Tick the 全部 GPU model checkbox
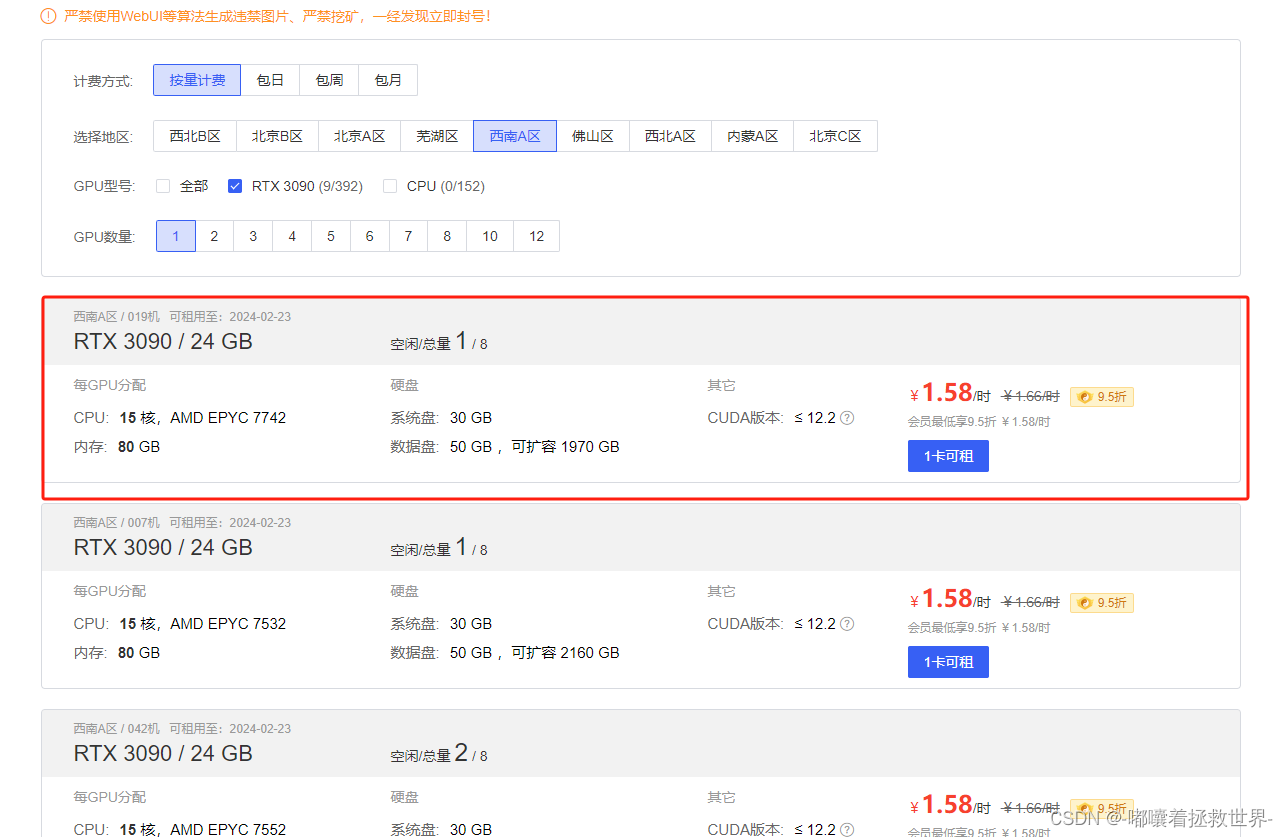1288x837 pixels. tap(163, 186)
